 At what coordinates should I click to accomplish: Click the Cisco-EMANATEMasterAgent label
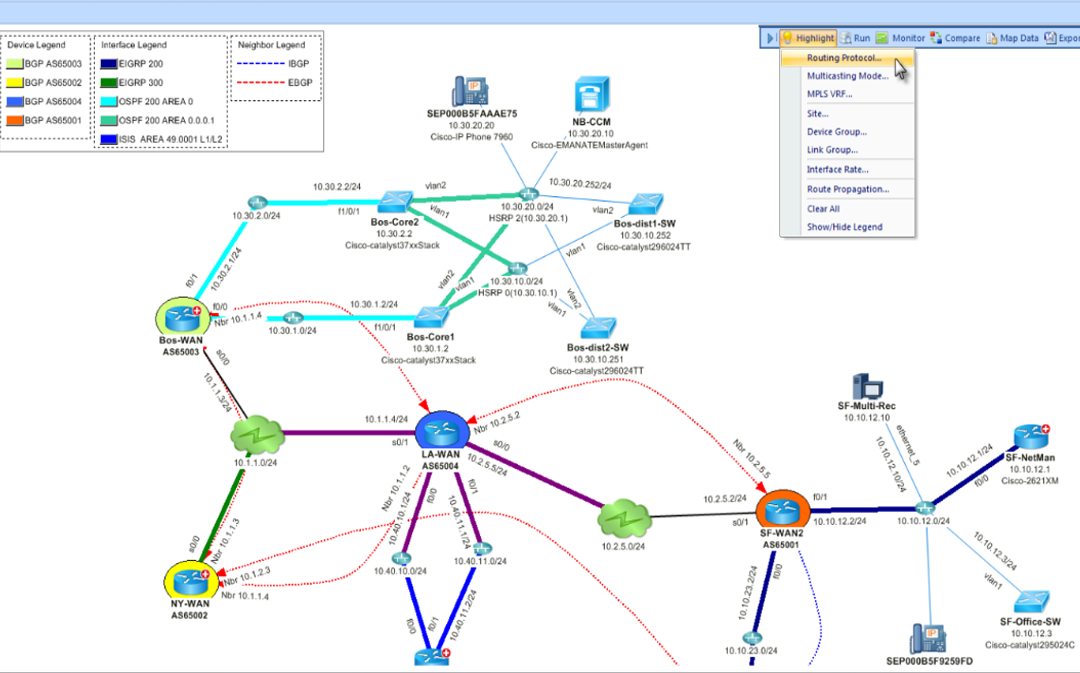[590, 145]
